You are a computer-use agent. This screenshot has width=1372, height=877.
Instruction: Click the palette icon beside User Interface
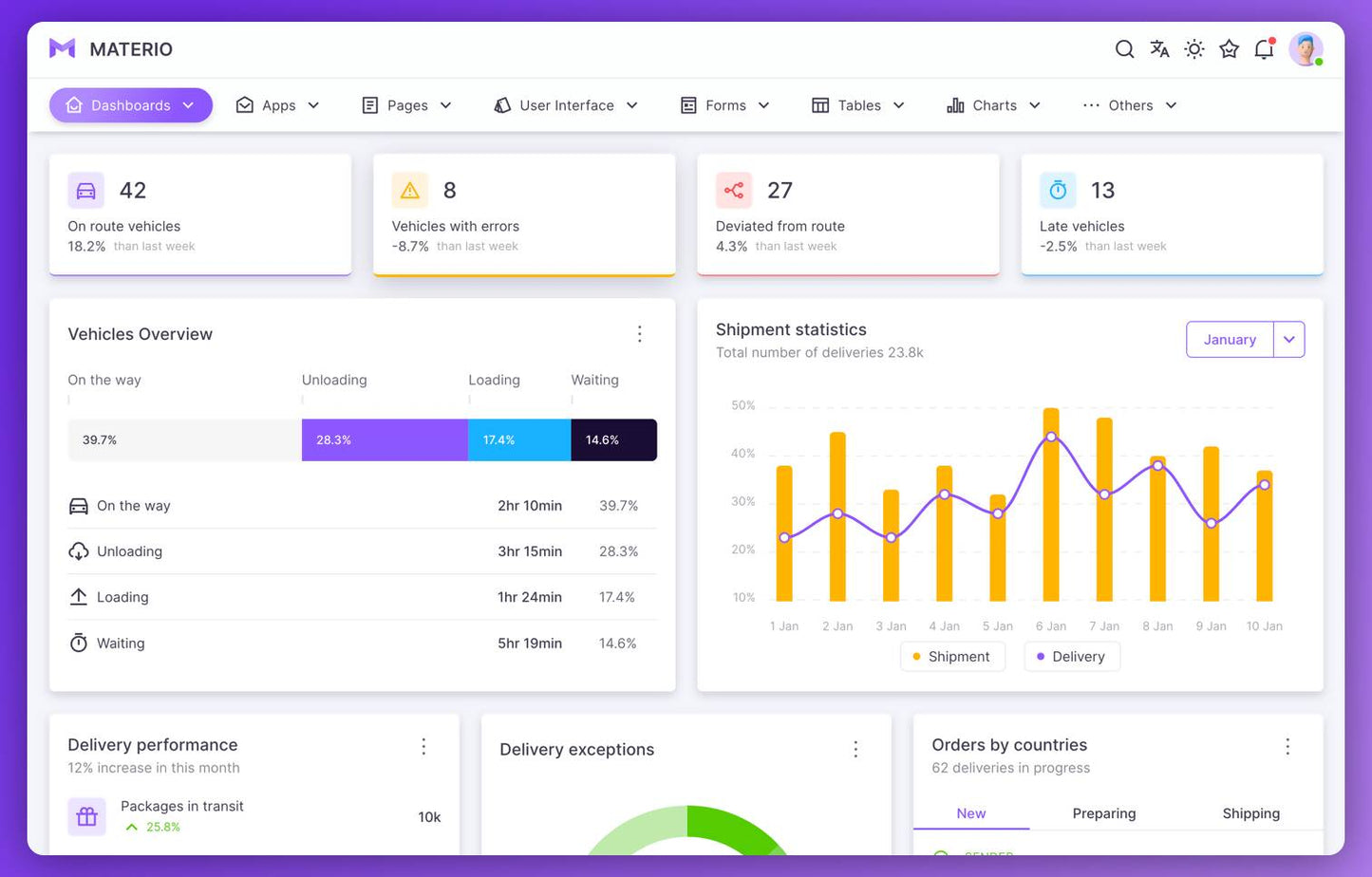502,105
